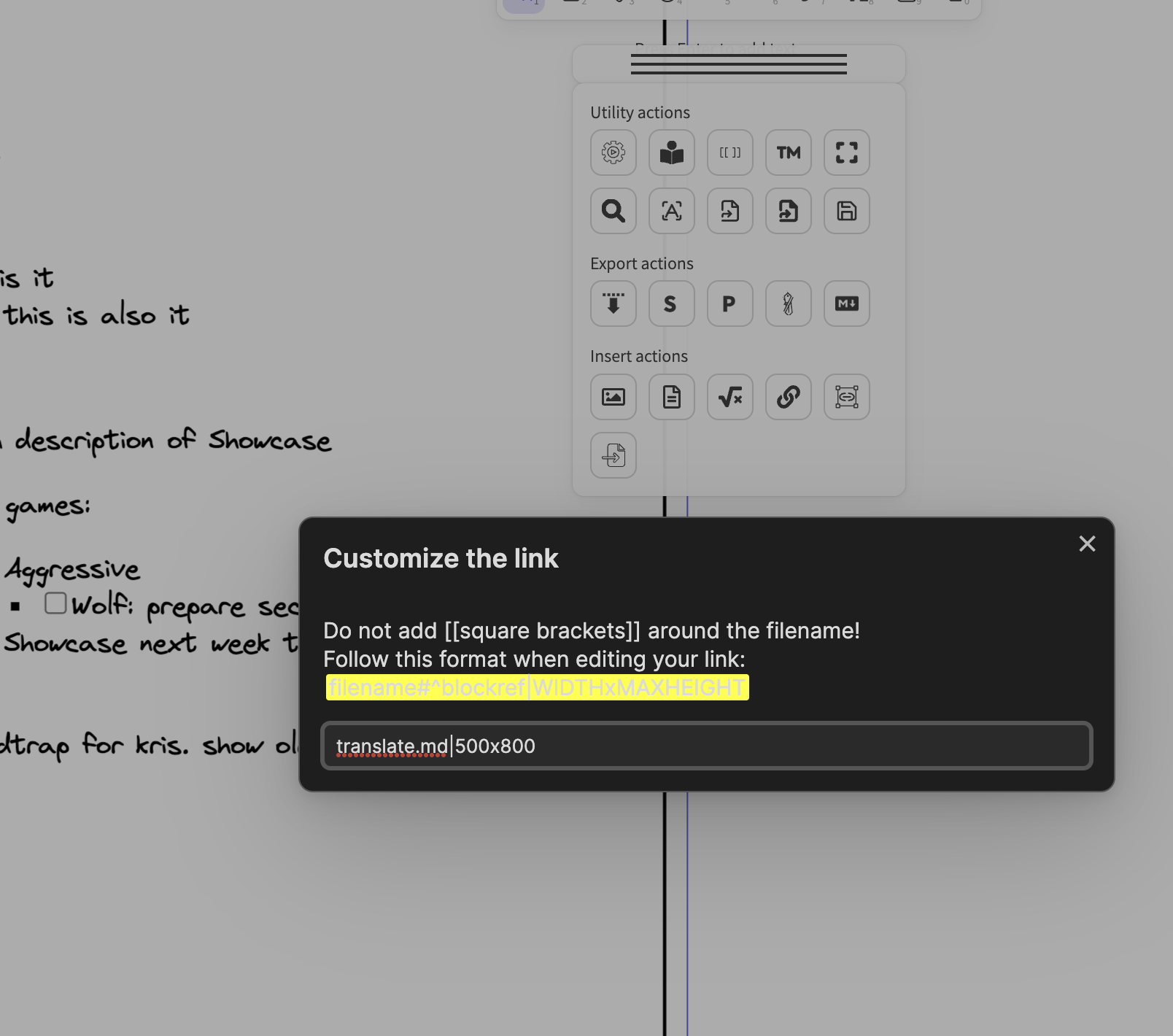
Task: Save the current drawing
Action: click(x=846, y=212)
